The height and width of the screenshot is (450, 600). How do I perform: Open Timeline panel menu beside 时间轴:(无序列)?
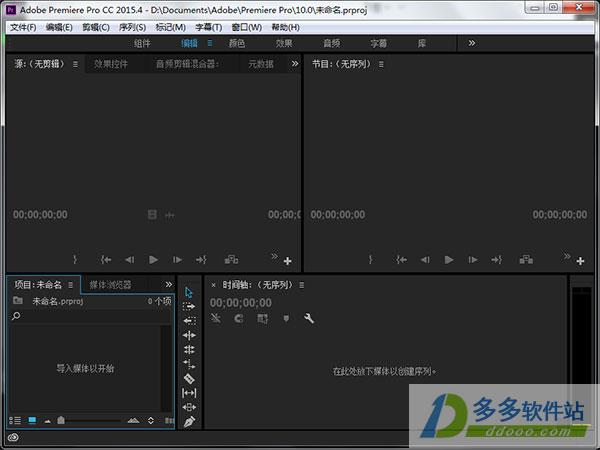click(302, 285)
